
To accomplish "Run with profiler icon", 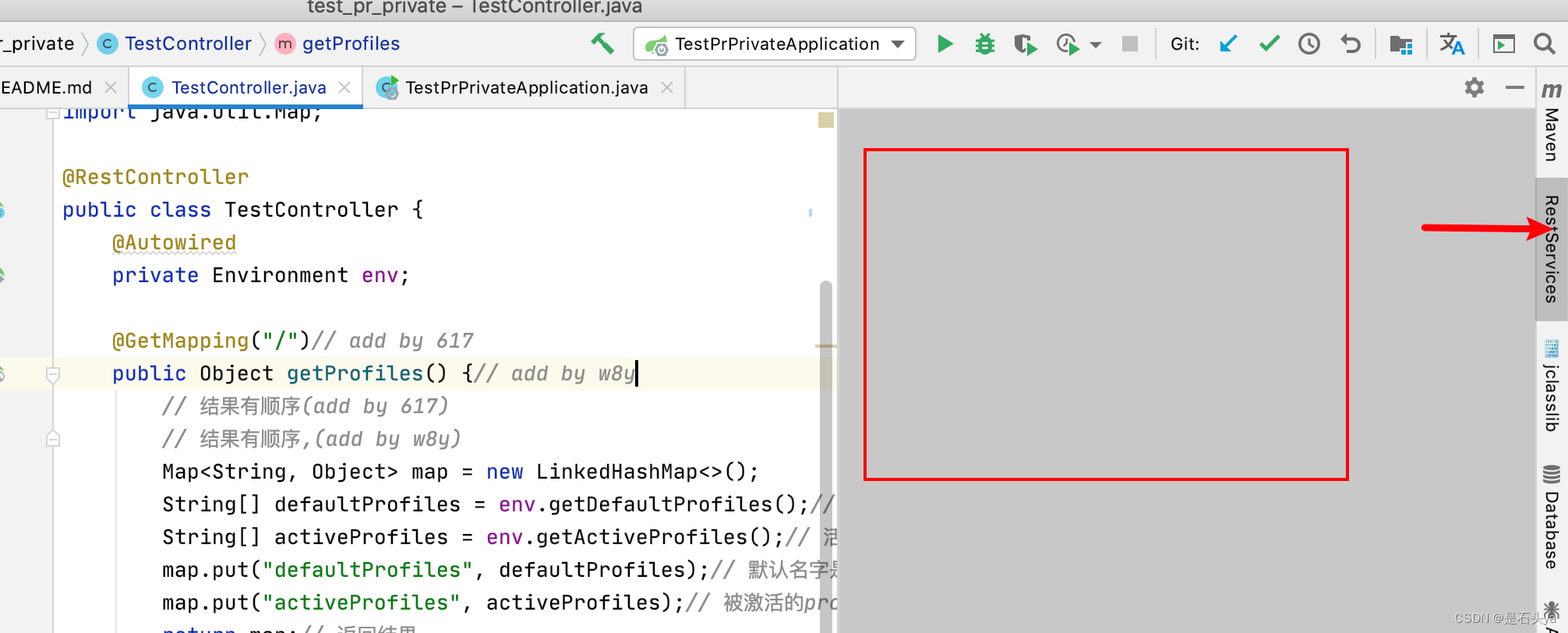I will [x=1068, y=44].
